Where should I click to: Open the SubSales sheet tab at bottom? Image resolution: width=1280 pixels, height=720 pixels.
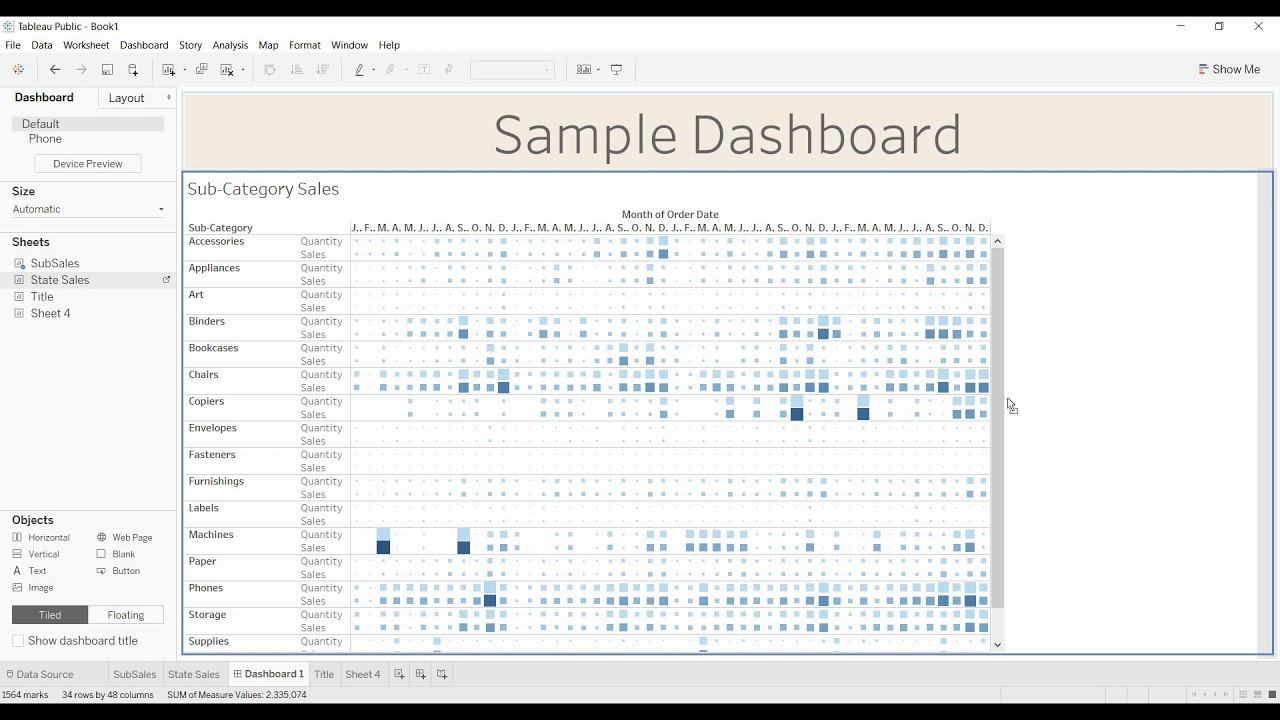pos(135,674)
